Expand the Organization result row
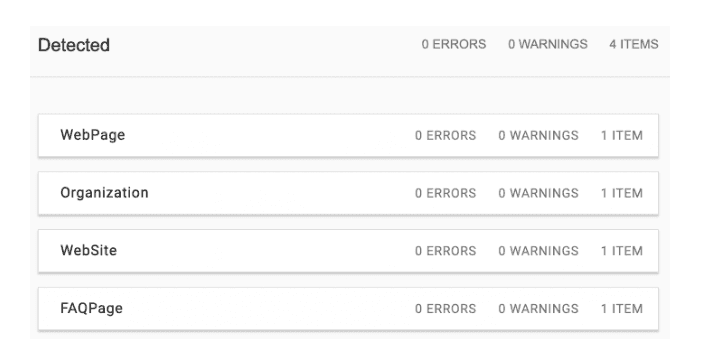Viewport: 716px width, 362px height. tap(348, 193)
